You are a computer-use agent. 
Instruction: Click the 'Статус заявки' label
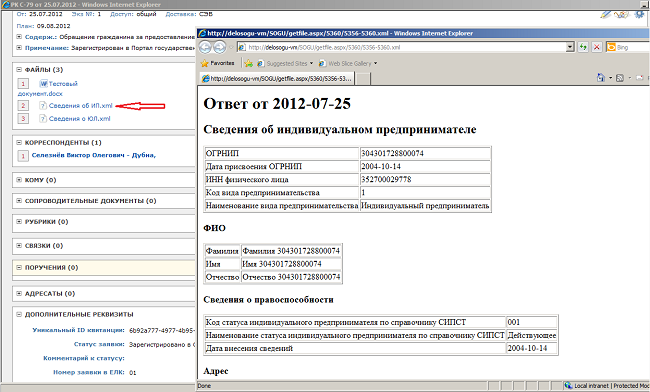coord(99,344)
